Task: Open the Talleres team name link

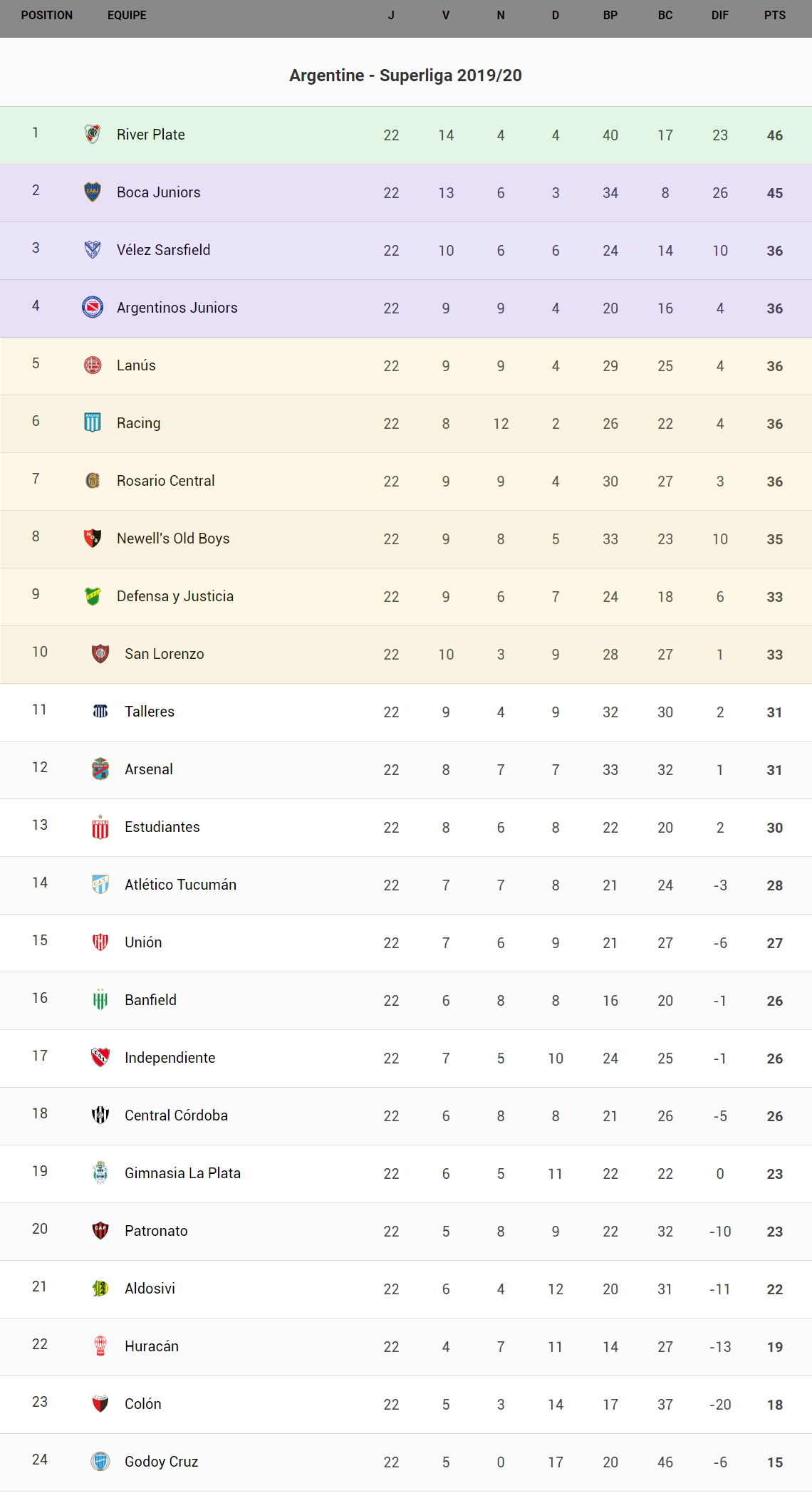Action: pos(149,712)
